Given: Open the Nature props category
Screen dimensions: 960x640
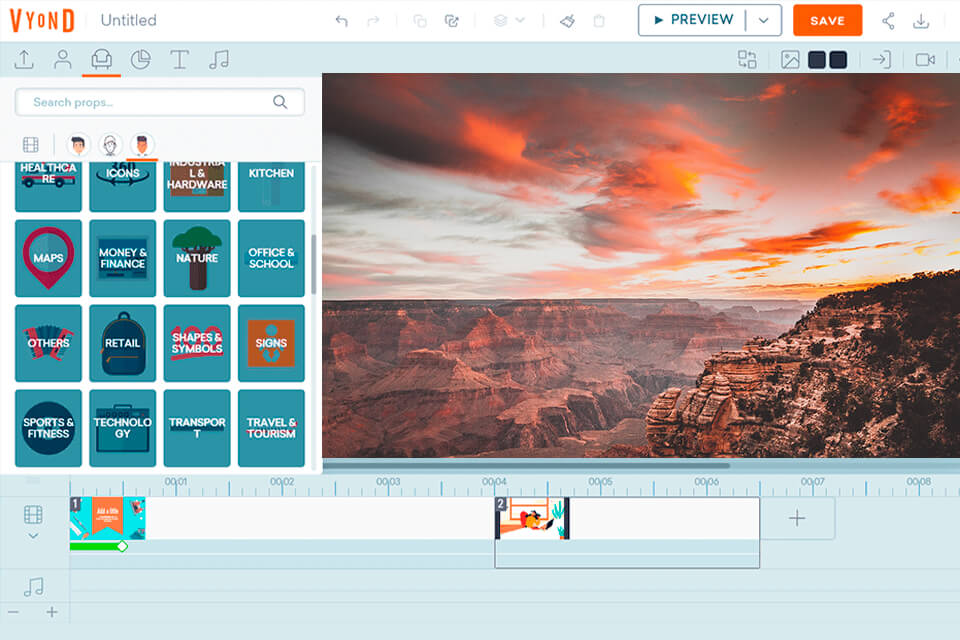Looking at the screenshot, I should (197, 258).
